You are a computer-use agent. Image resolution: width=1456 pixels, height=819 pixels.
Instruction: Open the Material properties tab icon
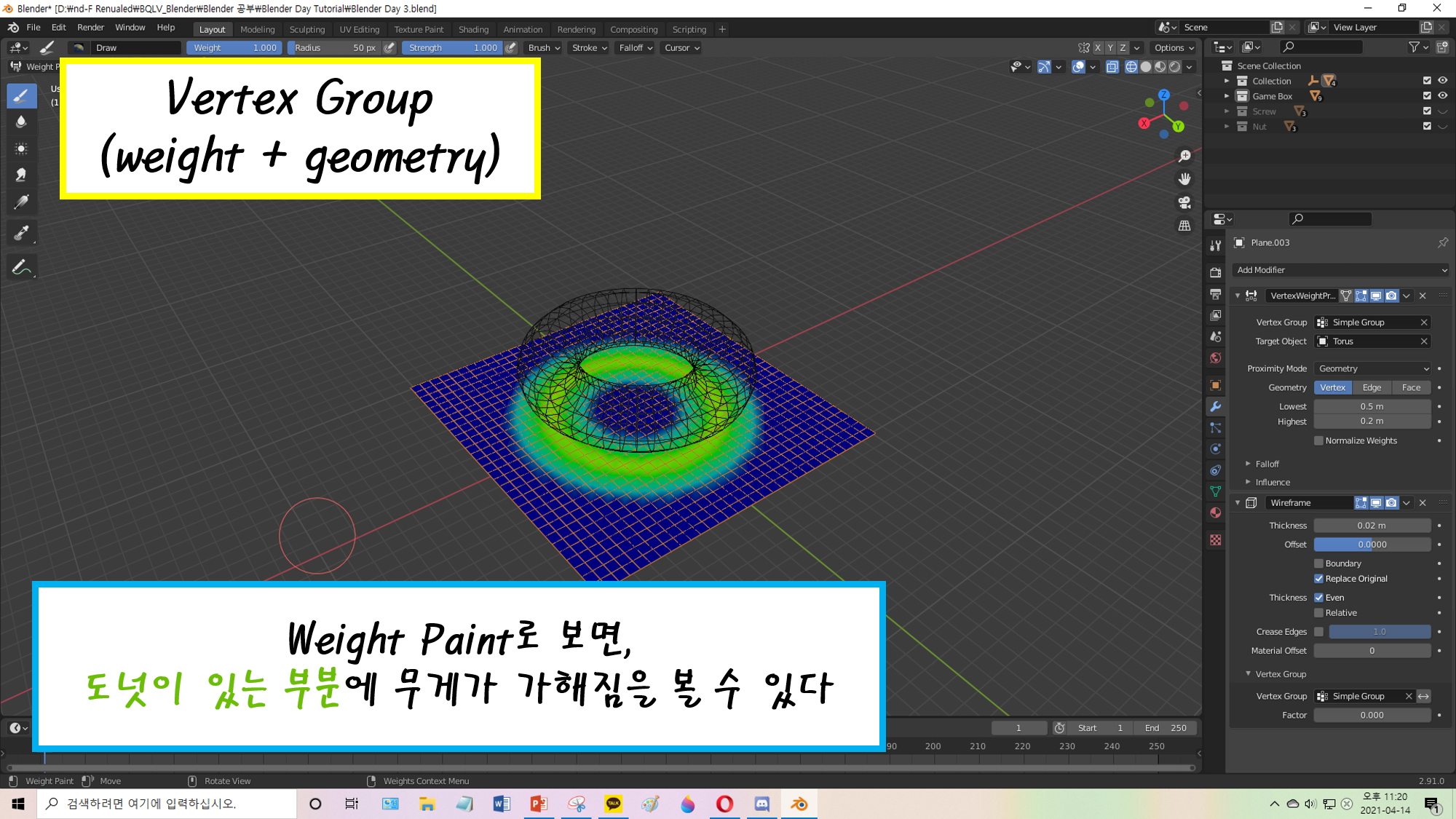[1215, 513]
